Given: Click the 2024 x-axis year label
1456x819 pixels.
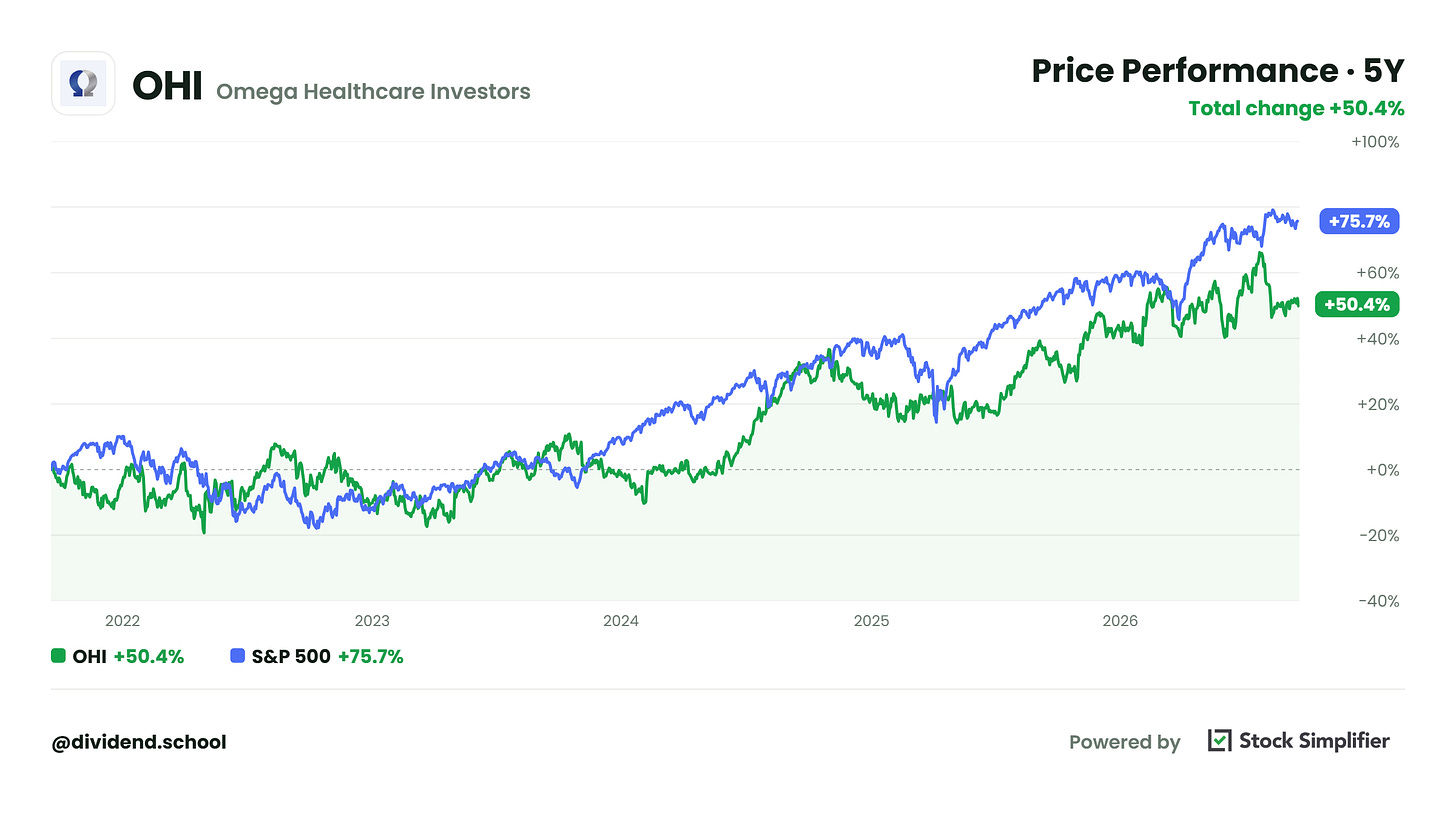Looking at the screenshot, I should (621, 621).
